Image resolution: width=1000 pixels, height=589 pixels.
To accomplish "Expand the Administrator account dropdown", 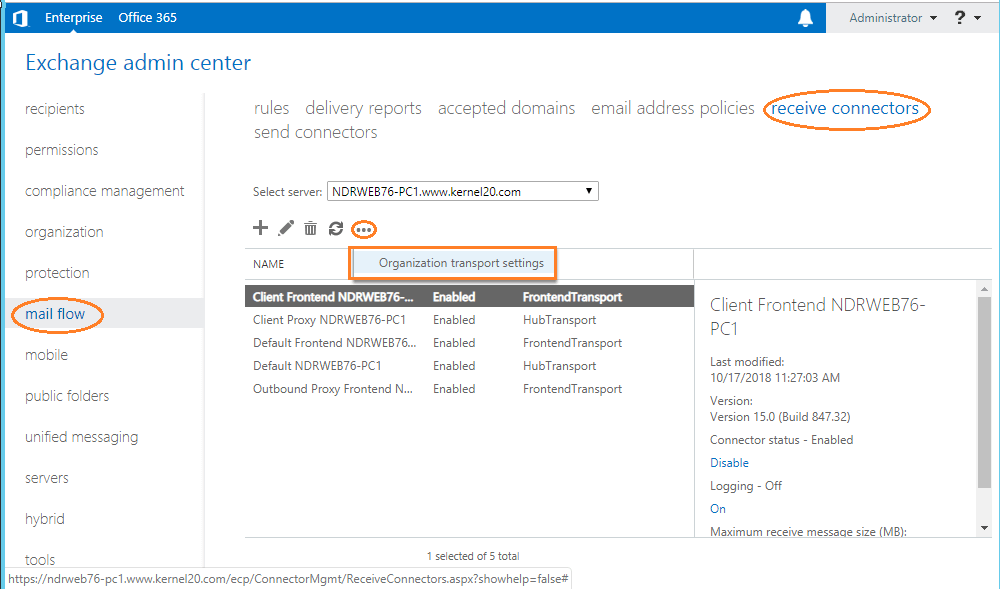I will tap(893, 18).
